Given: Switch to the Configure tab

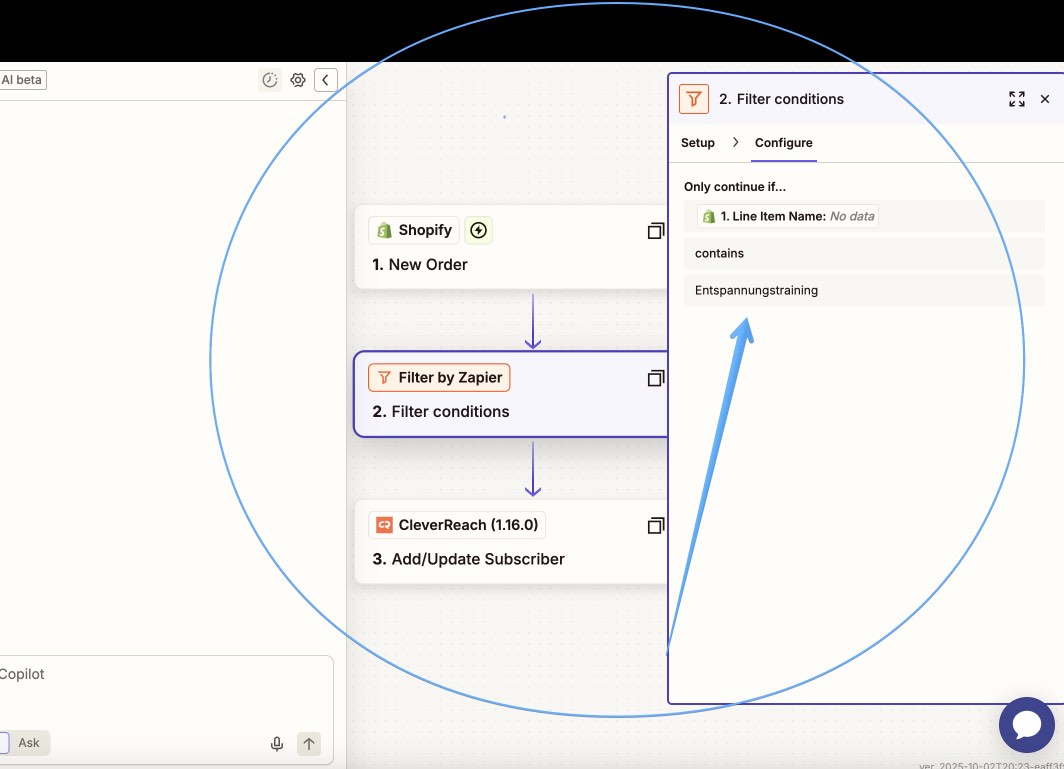Looking at the screenshot, I should 784,143.
